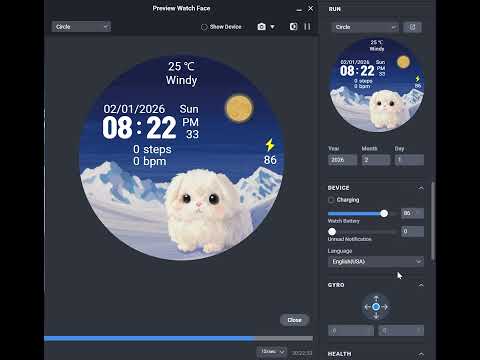Open the Circle shape dropdown in Preview window
Image resolution: width=480 pixels, height=360 pixels.
pyautogui.click(x=81, y=27)
